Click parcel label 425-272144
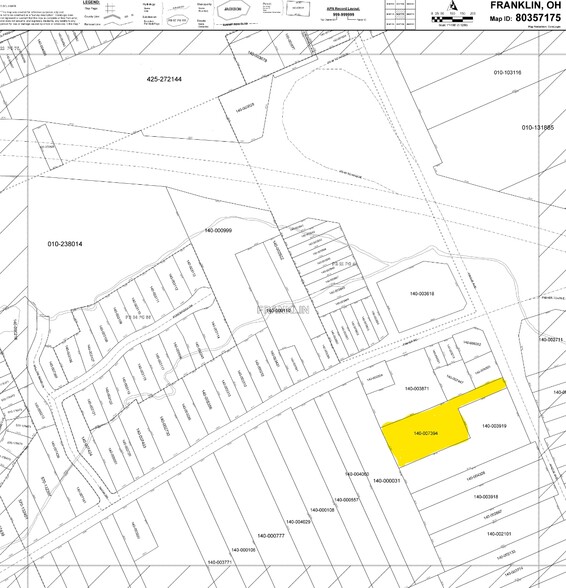 click(164, 80)
